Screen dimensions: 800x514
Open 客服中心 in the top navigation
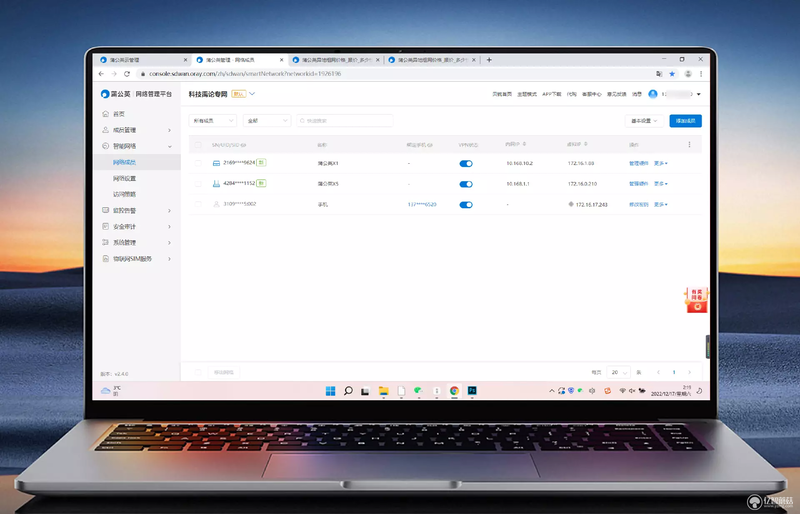coord(592,94)
